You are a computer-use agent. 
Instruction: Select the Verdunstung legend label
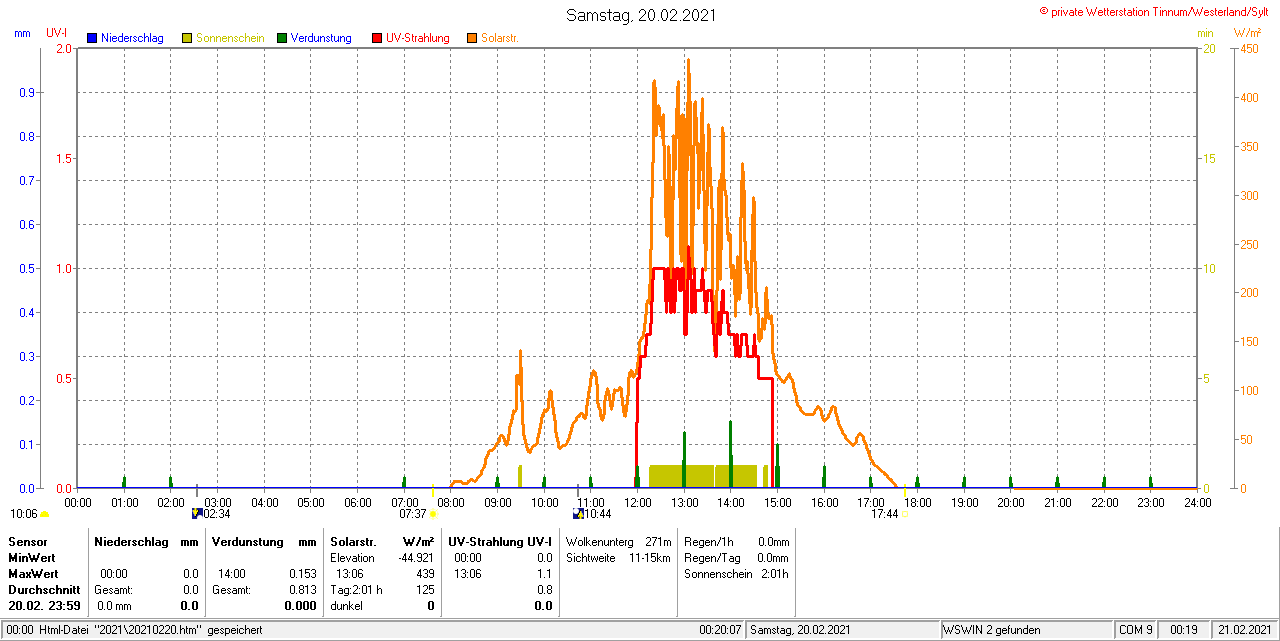tap(321, 38)
